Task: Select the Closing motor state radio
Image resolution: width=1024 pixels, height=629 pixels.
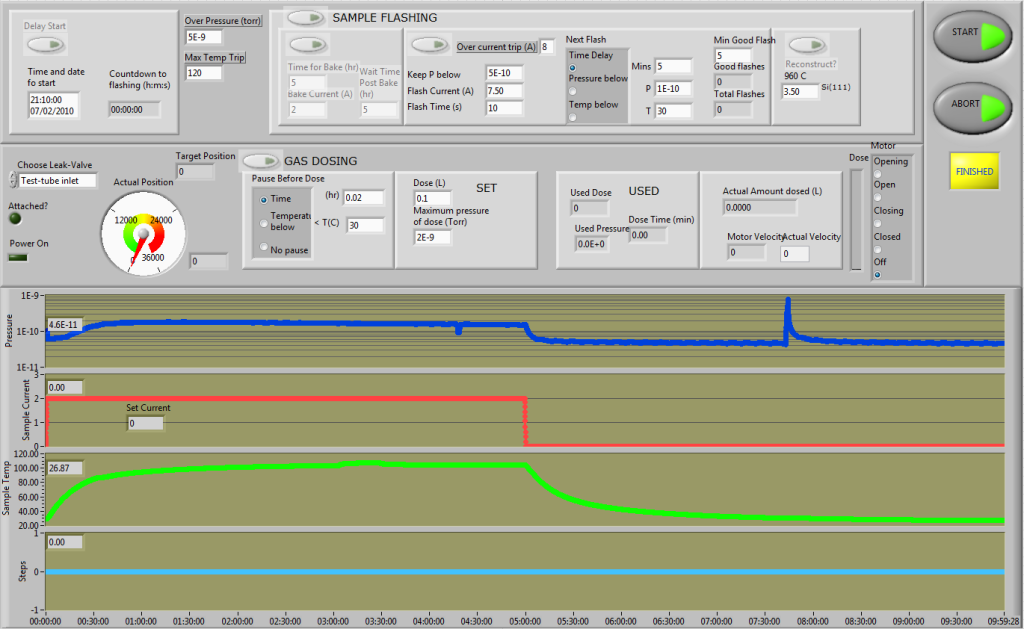Action: click(x=878, y=223)
